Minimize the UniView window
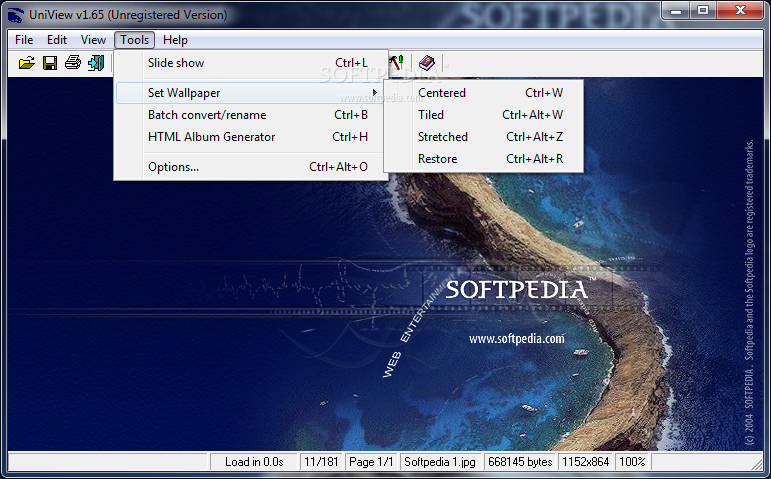Image resolution: width=771 pixels, height=479 pixels. tap(676, 10)
